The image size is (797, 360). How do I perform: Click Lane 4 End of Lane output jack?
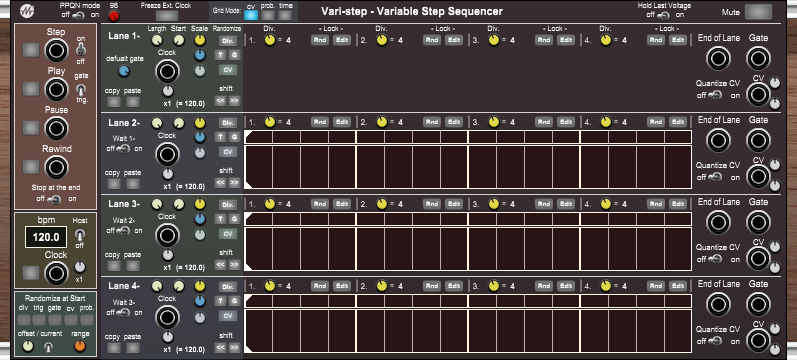point(718,305)
